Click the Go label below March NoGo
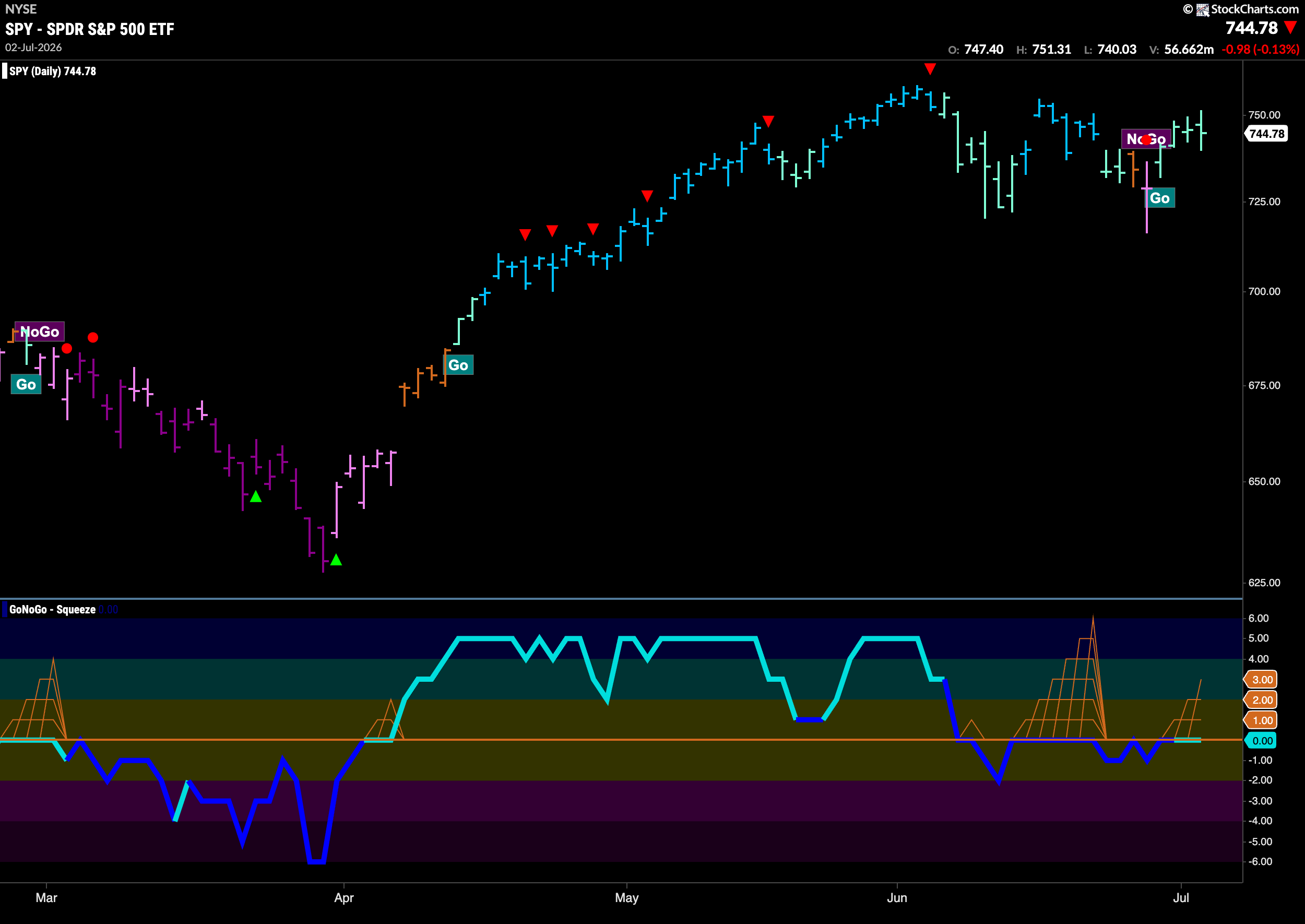 click(26, 385)
